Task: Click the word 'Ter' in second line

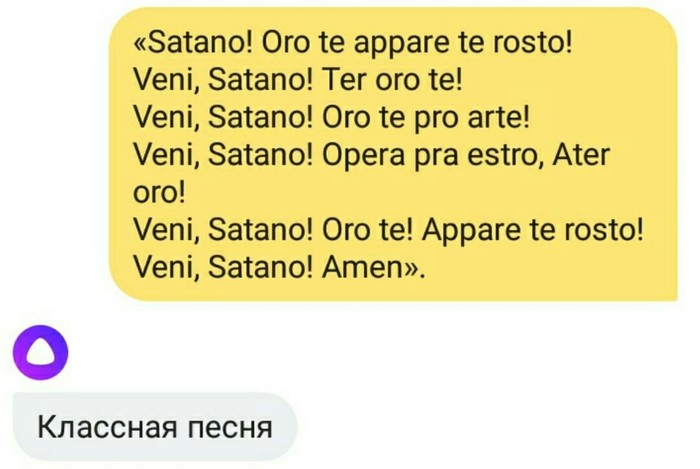Action: click(x=345, y=81)
